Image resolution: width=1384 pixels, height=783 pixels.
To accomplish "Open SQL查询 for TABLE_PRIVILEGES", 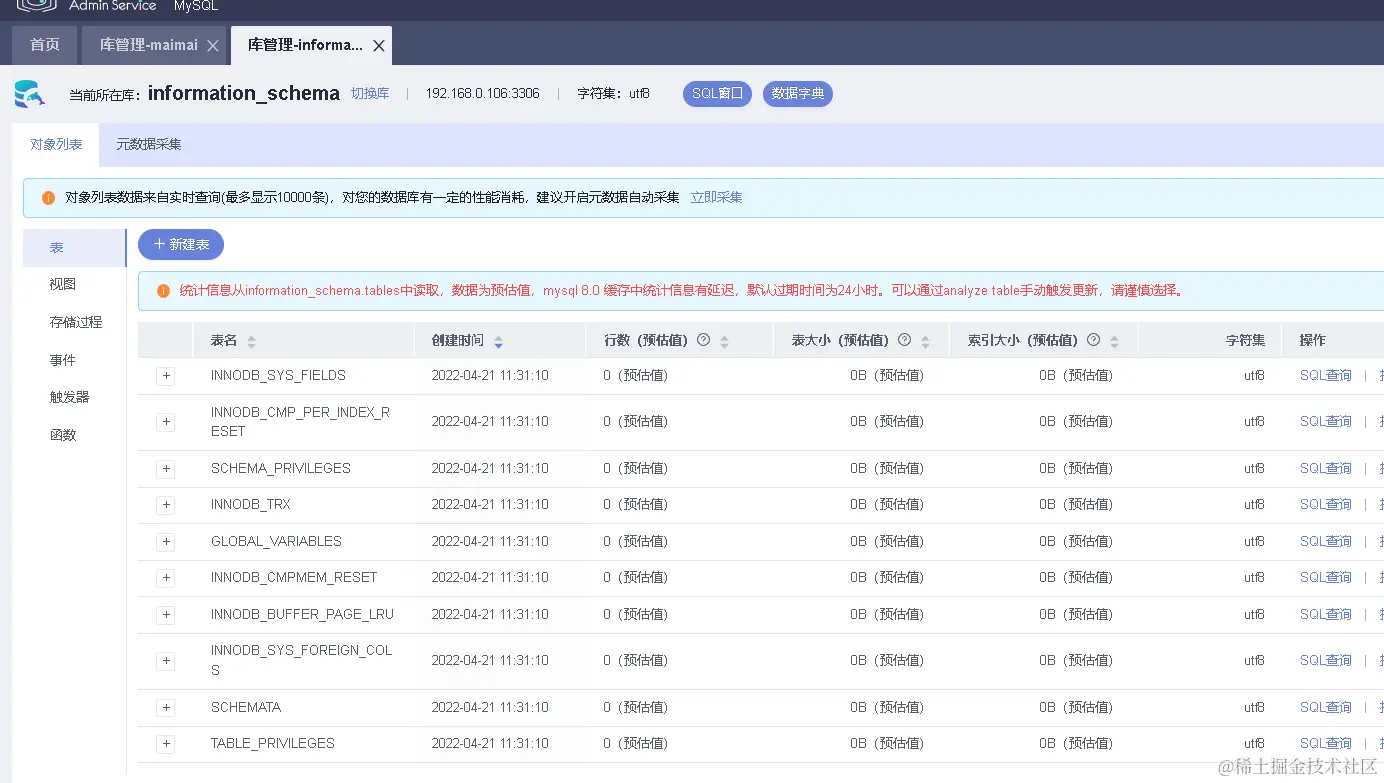I will tap(1326, 744).
